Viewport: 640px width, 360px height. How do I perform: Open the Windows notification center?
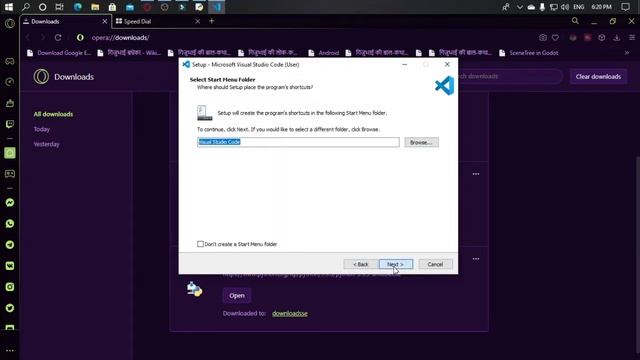(625, 7)
